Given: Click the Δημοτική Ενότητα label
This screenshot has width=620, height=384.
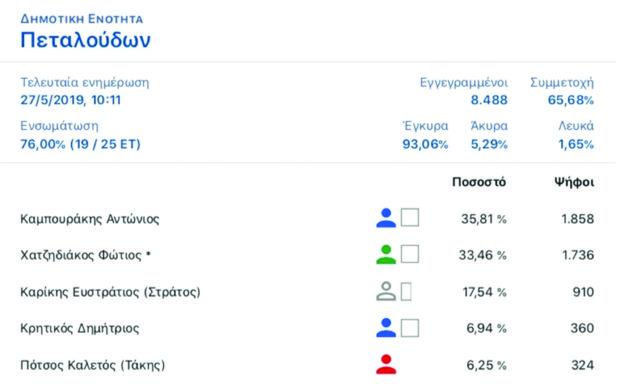Looking at the screenshot, I should 81,19.
